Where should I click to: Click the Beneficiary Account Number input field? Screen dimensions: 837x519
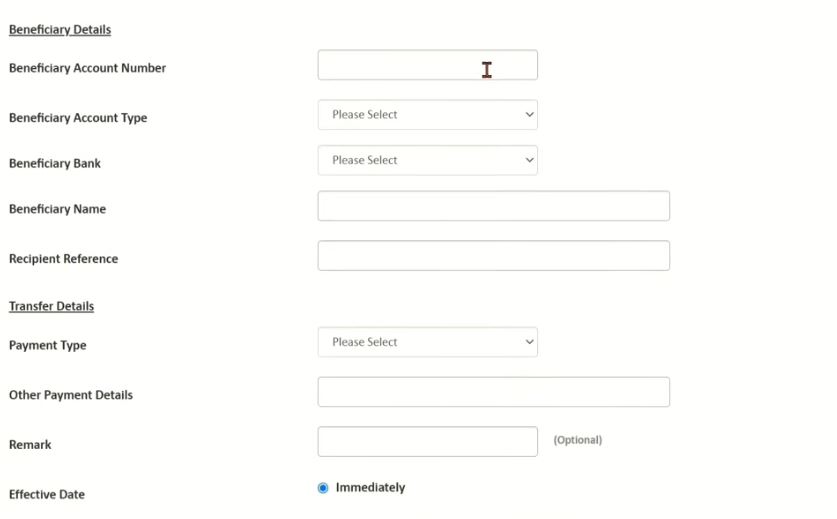click(x=427, y=65)
